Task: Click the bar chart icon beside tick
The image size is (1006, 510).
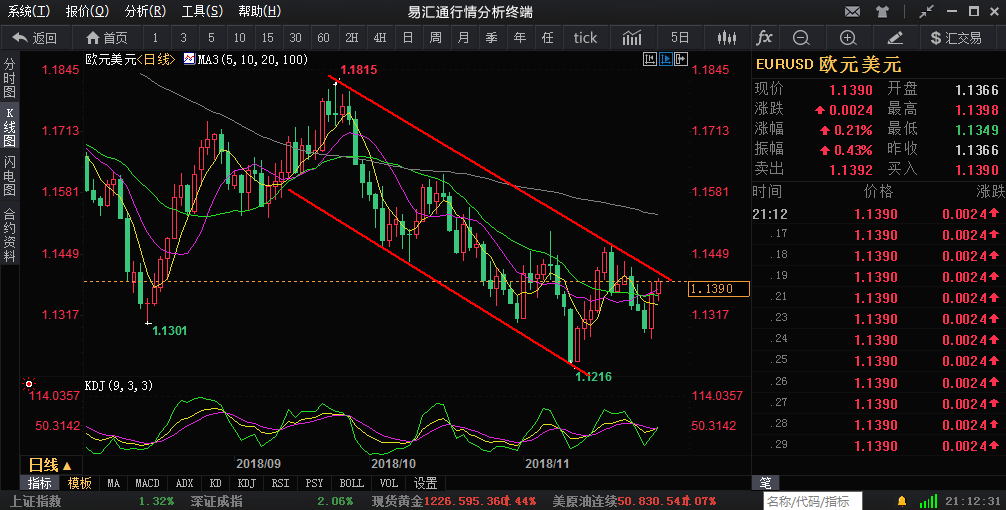Action: [x=632, y=38]
